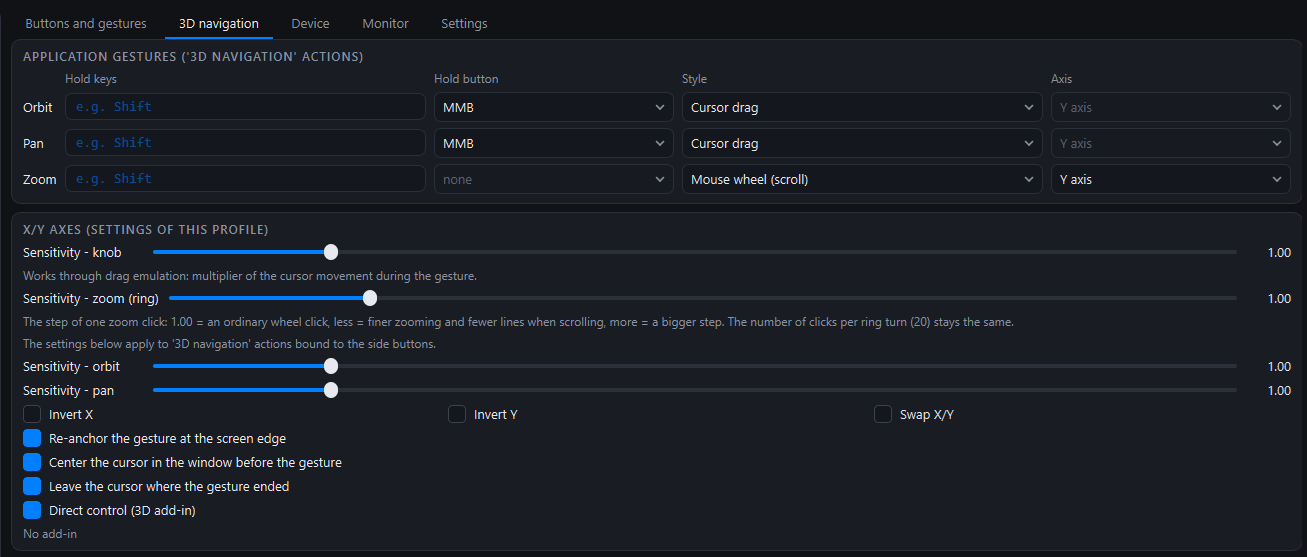Click the Pan row label
1307x557 pixels.
point(34,143)
